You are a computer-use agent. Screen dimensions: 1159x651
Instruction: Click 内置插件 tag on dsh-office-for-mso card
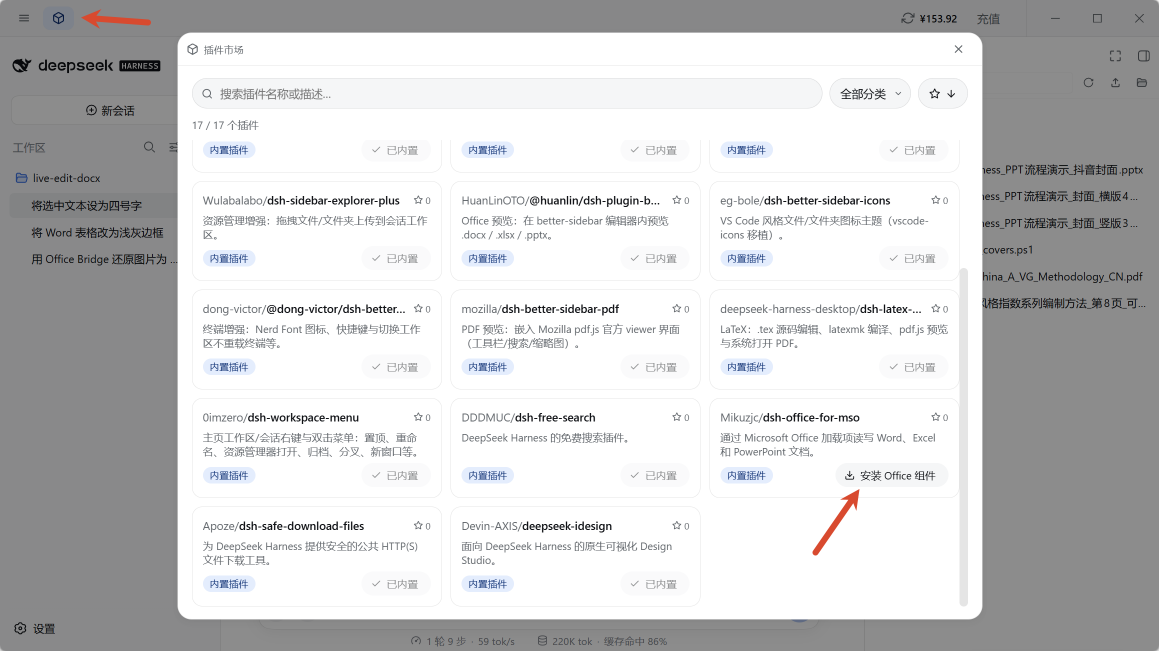(746, 475)
